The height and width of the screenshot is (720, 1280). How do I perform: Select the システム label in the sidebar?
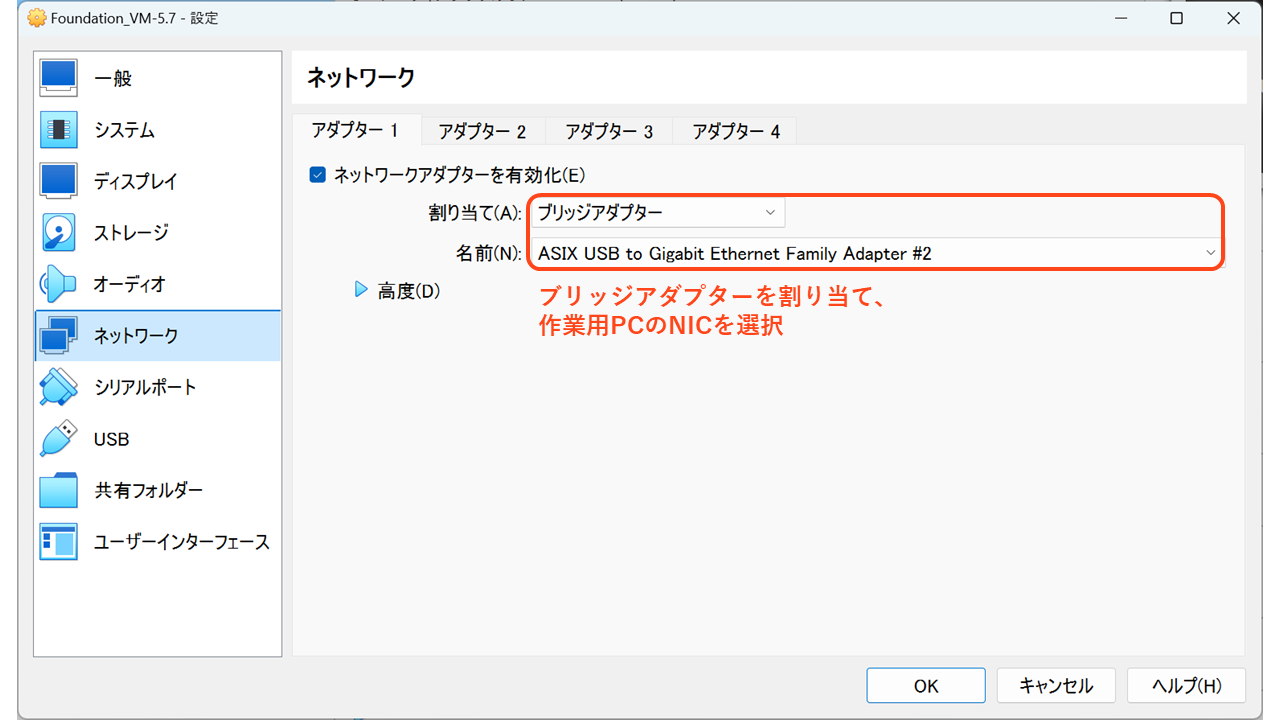124,130
